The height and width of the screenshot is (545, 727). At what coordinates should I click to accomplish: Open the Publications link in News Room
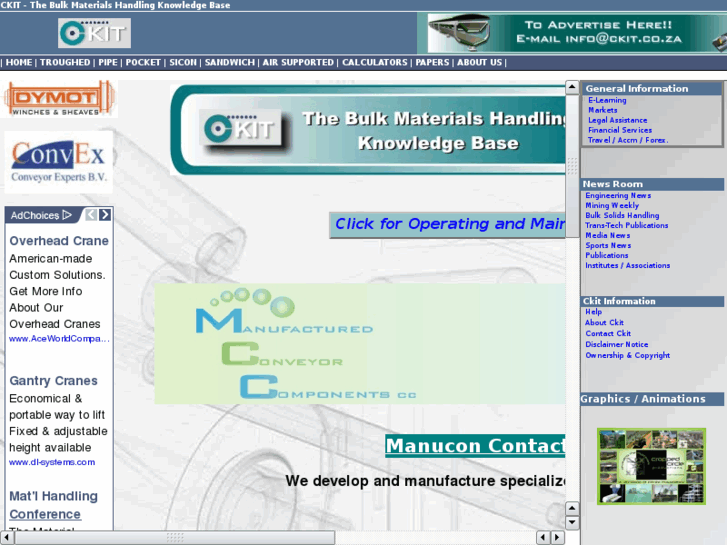click(606, 255)
